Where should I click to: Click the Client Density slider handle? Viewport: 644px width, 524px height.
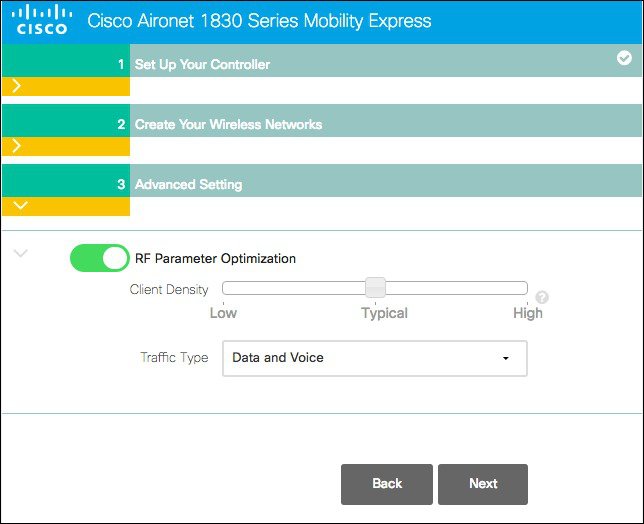pos(375,288)
